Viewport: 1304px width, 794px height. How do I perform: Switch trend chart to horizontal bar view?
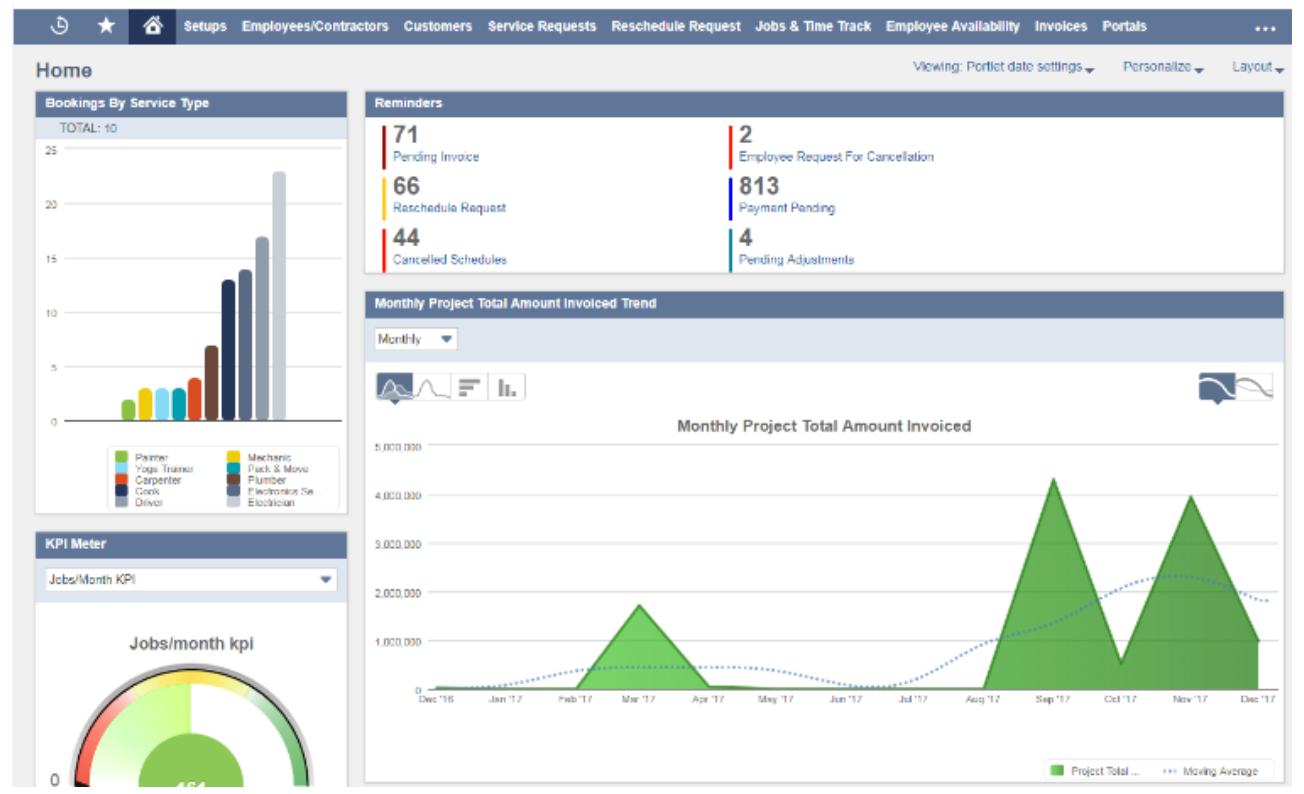(469, 387)
